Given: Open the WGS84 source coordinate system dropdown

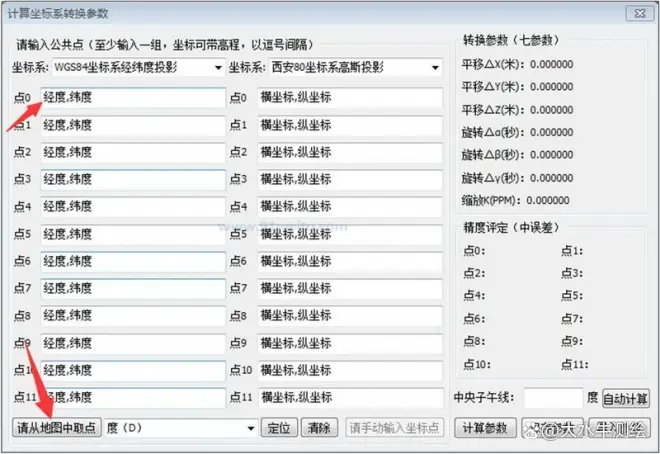Looking at the screenshot, I should coord(218,68).
